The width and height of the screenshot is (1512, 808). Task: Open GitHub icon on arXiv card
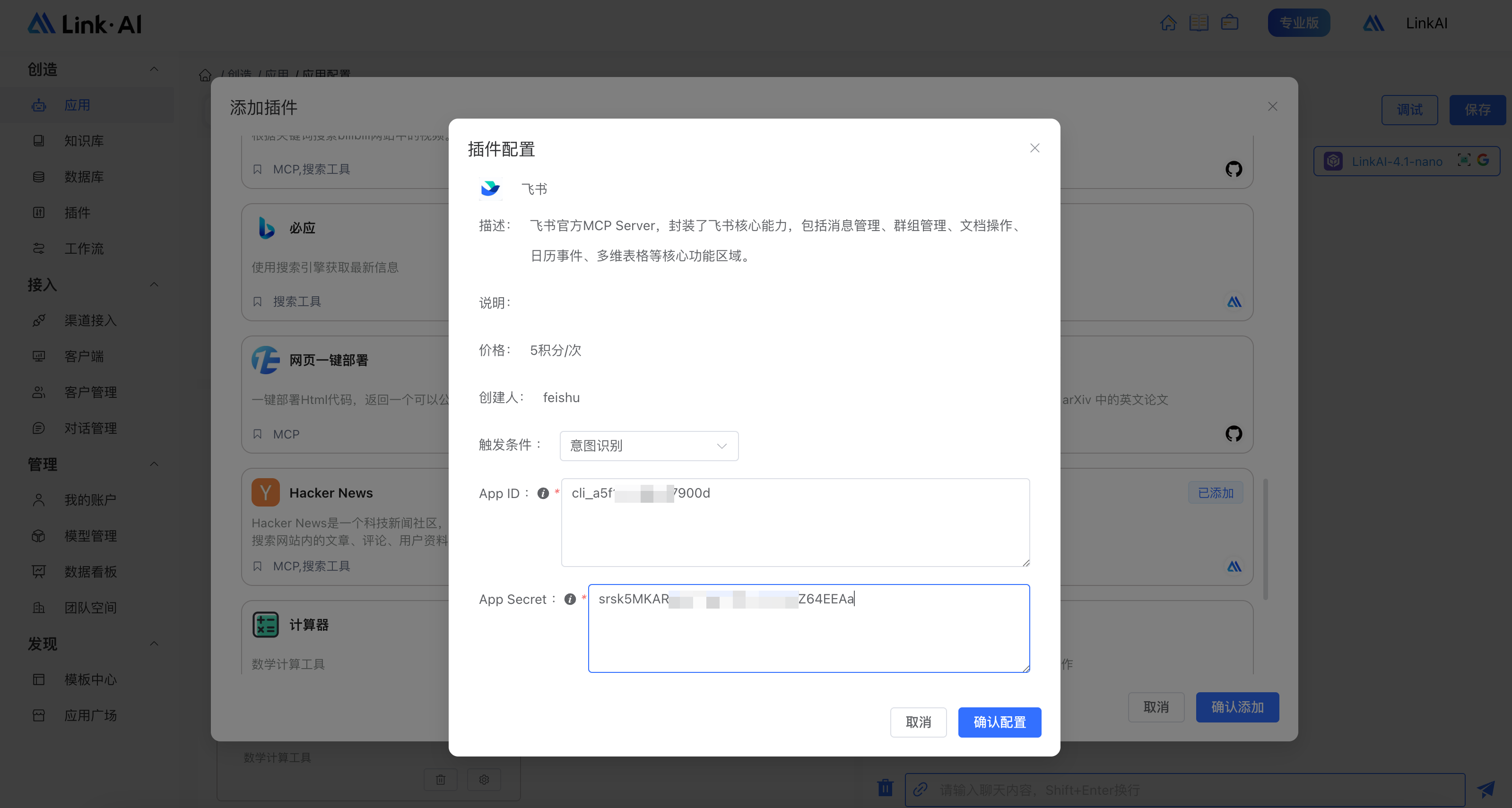pos(1234,434)
